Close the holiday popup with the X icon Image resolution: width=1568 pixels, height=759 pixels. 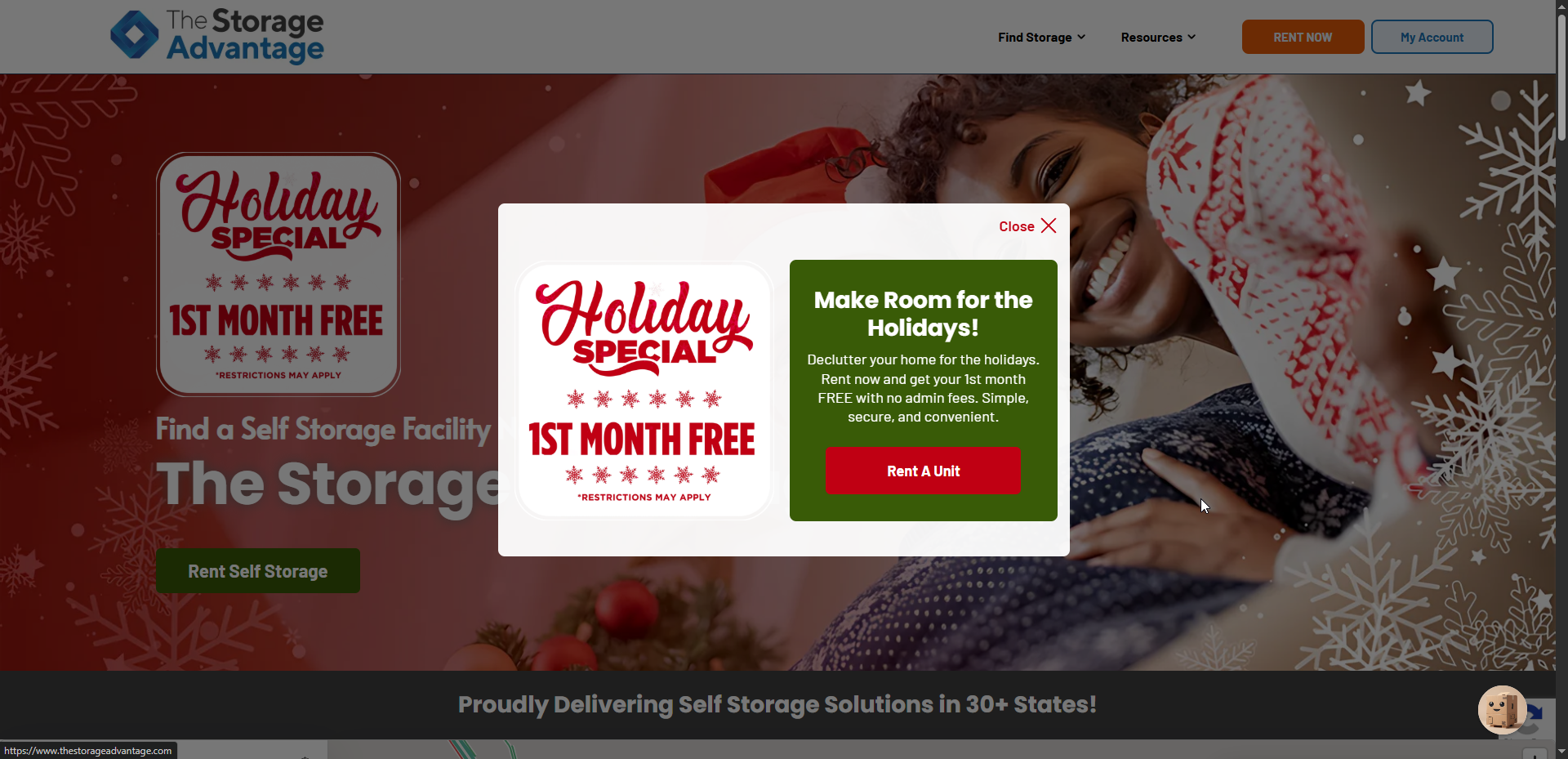(1049, 225)
